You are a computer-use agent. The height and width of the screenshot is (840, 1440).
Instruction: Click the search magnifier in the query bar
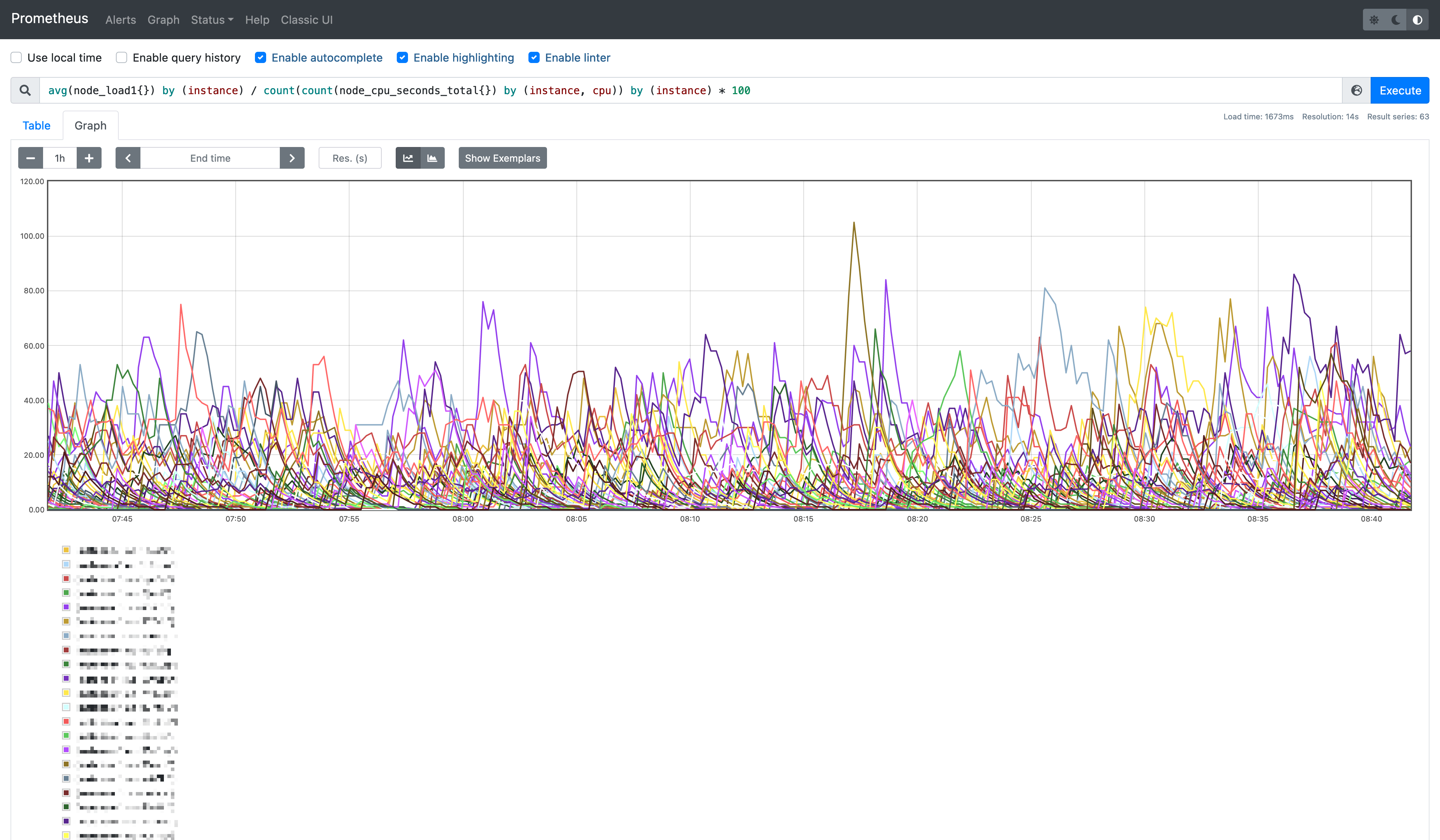(25, 90)
